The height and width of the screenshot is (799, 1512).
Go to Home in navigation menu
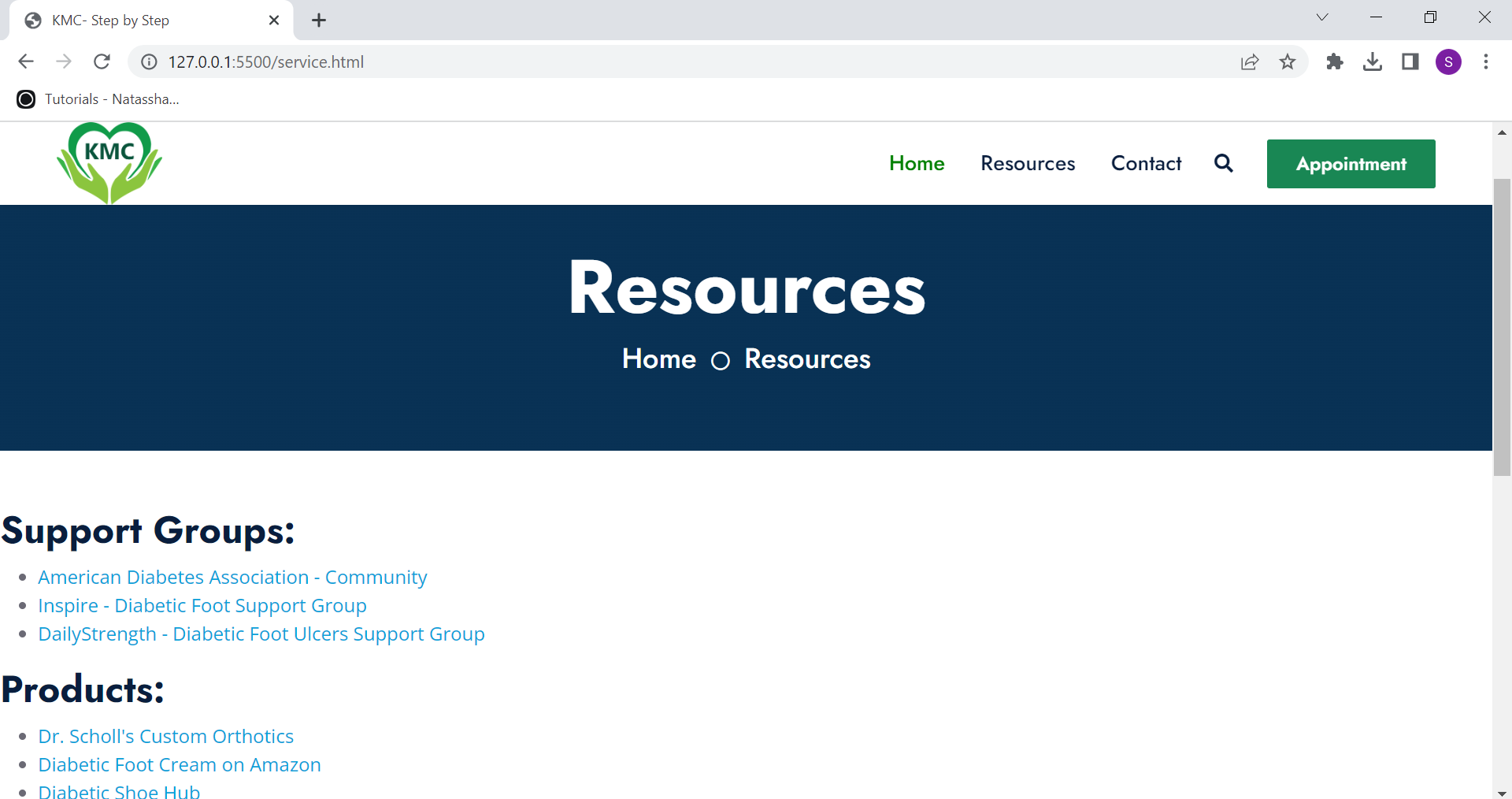[917, 163]
